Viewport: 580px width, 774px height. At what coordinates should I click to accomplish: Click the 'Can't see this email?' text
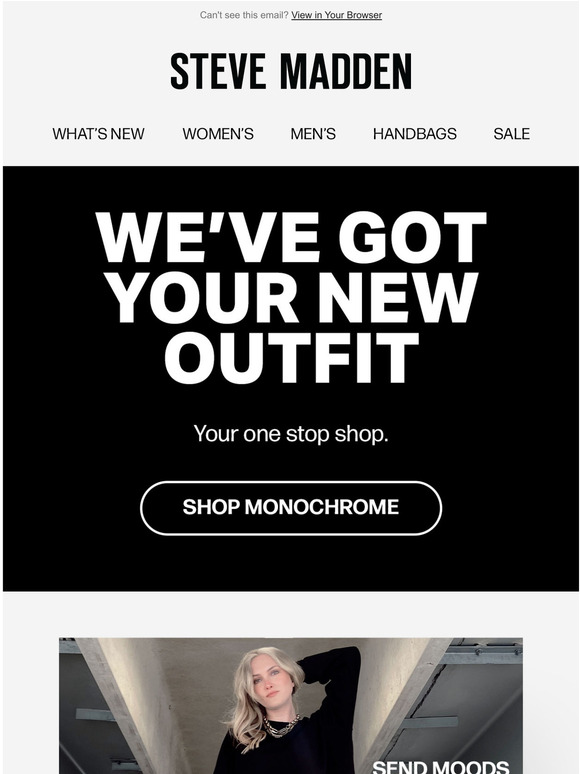(x=244, y=15)
